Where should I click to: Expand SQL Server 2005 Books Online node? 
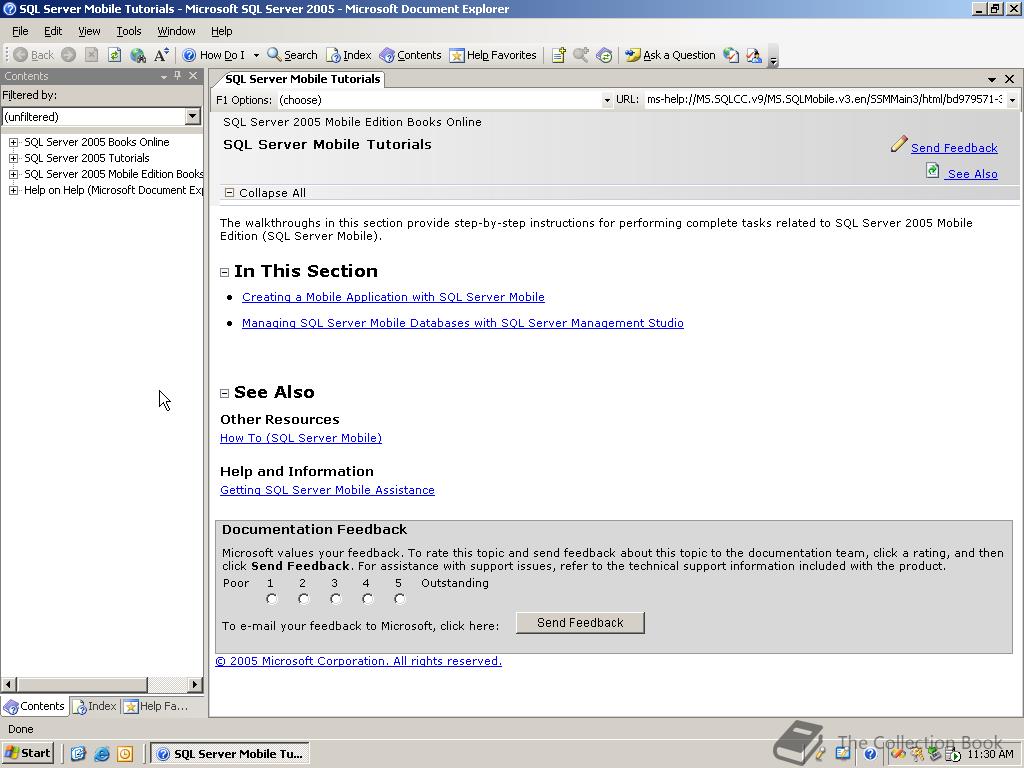(13, 142)
